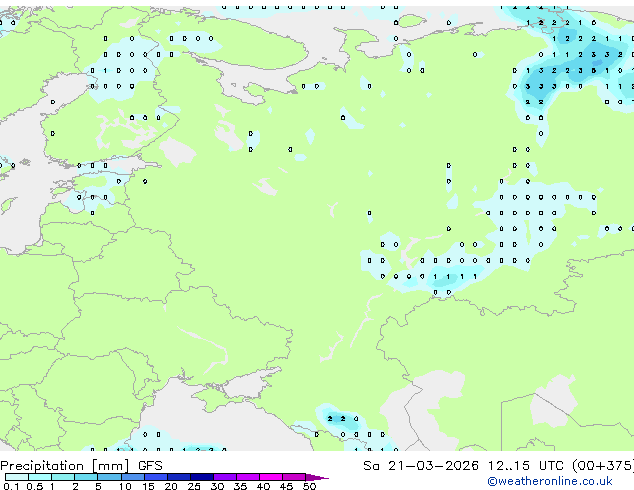
Task: Click the '50' legend scale label
Action: (310, 486)
